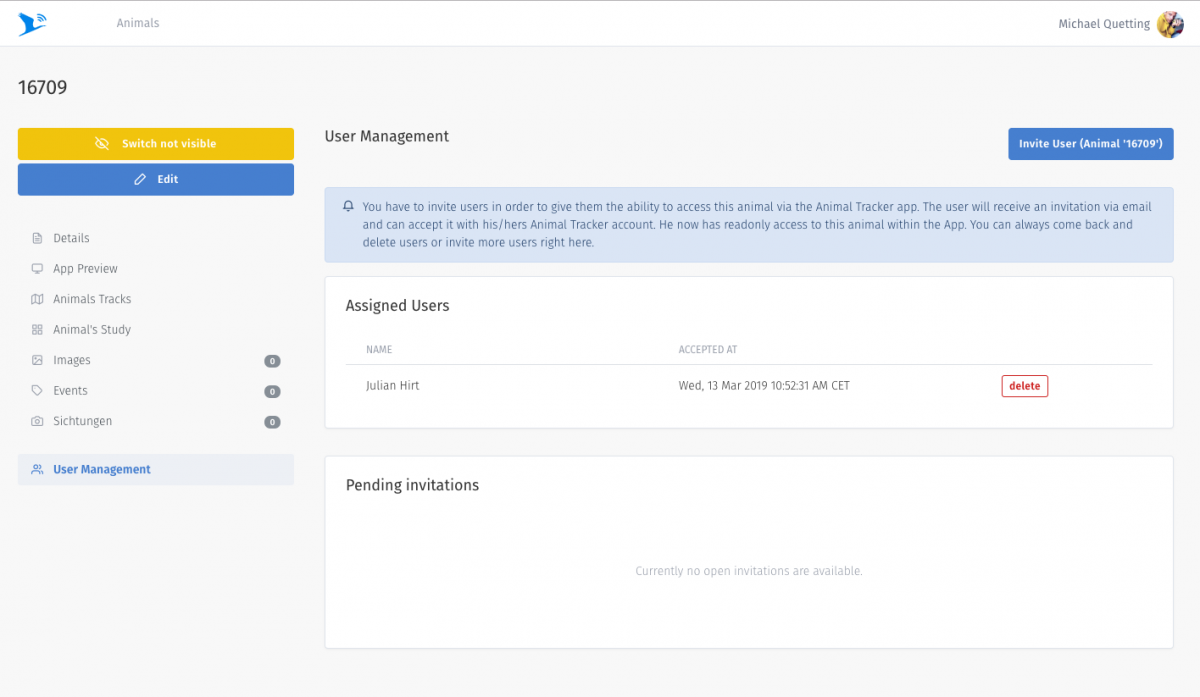
Task: Click the ACCEPTED AT column header
Action: tap(708, 350)
